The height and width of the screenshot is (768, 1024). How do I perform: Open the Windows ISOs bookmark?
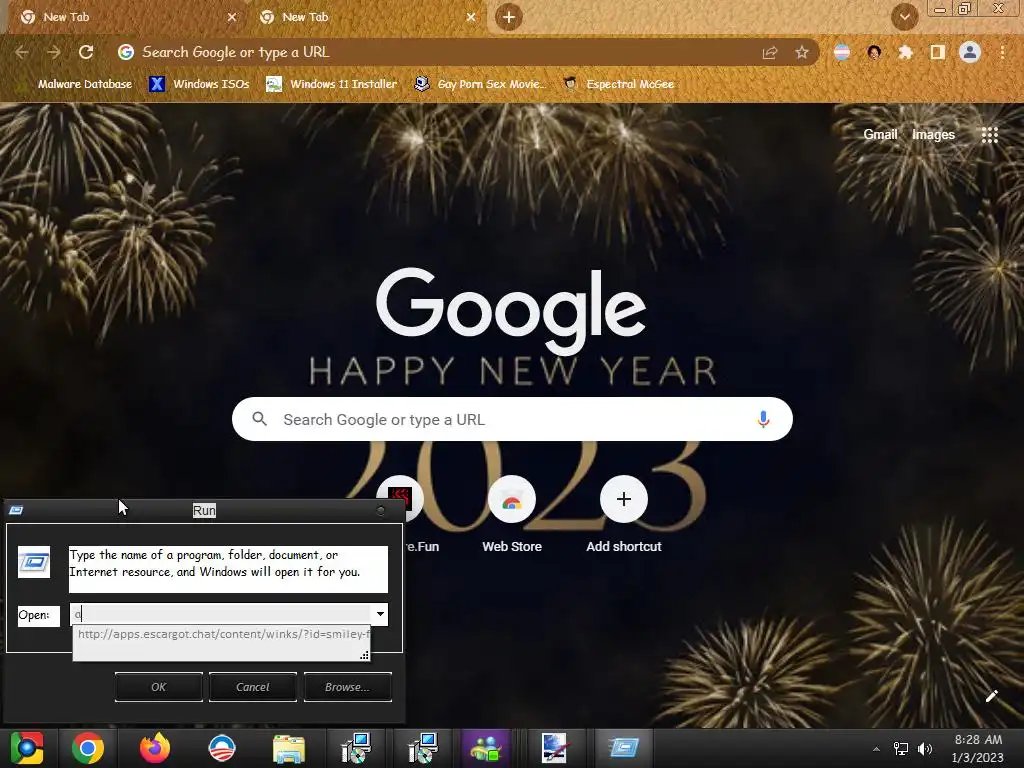[x=199, y=84]
